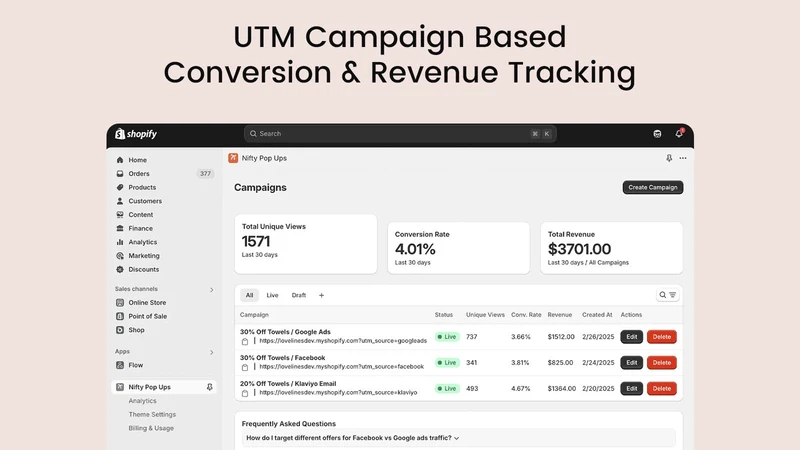The height and width of the screenshot is (450, 800).
Task: Click the Finance bank icon
Action: (120, 229)
